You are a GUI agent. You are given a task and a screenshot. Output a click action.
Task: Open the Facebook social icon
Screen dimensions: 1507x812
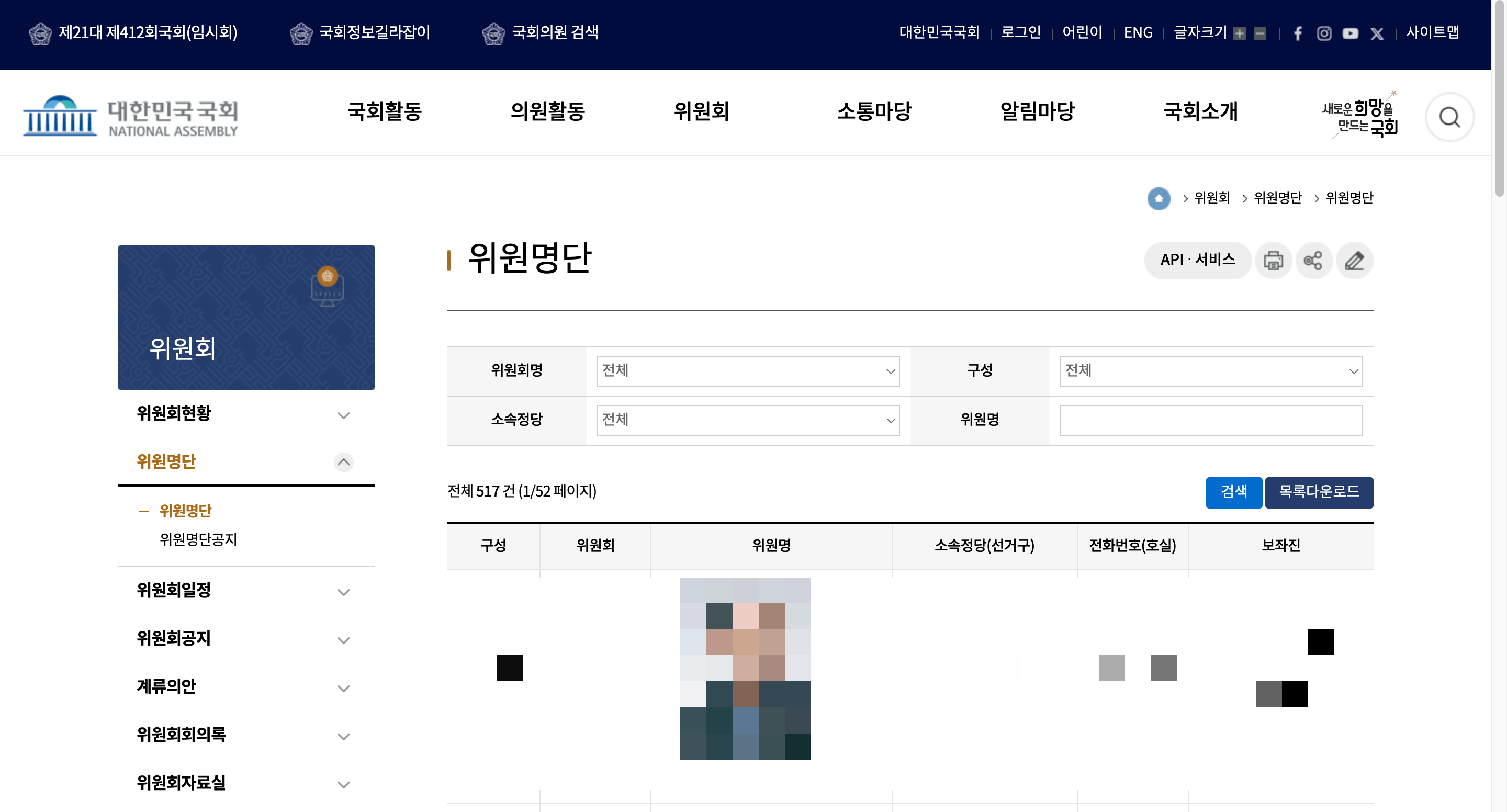[x=1298, y=33]
